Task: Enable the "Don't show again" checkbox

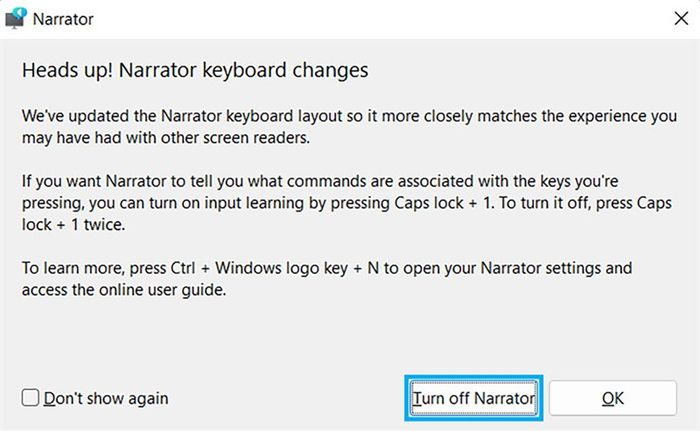Action: pos(31,398)
